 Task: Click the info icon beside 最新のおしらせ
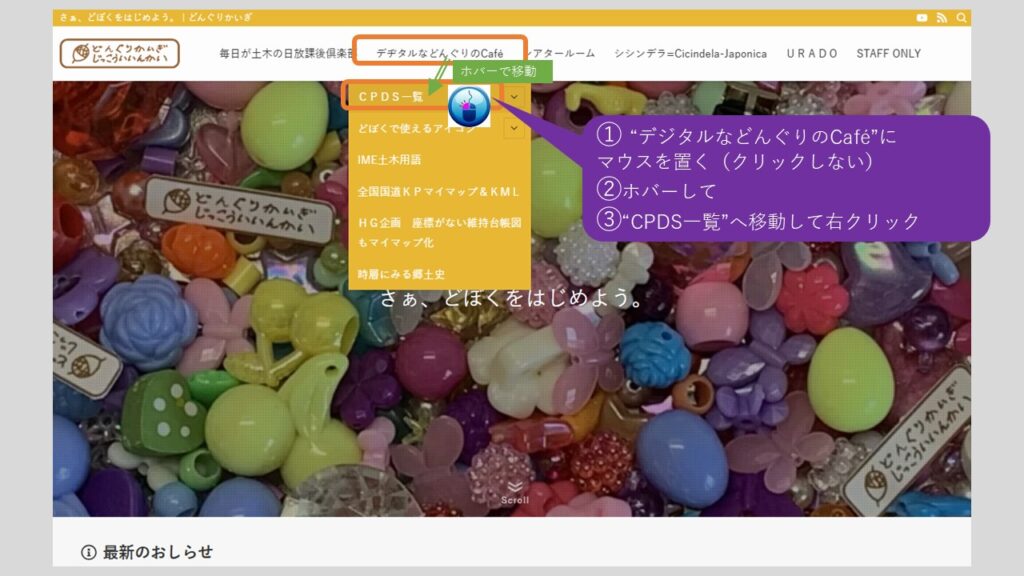pyautogui.click(x=88, y=552)
